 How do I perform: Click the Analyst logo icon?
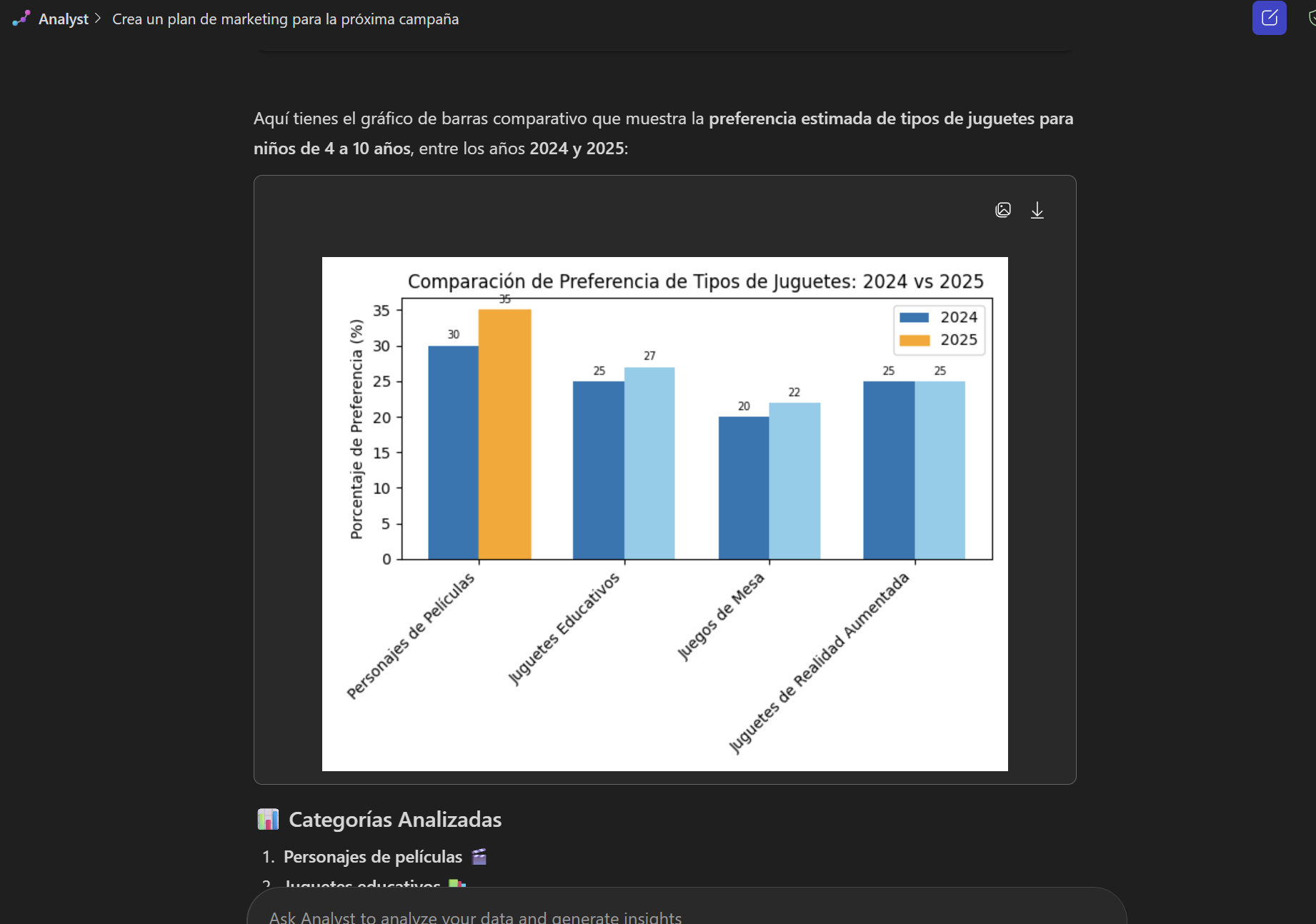tap(21, 18)
